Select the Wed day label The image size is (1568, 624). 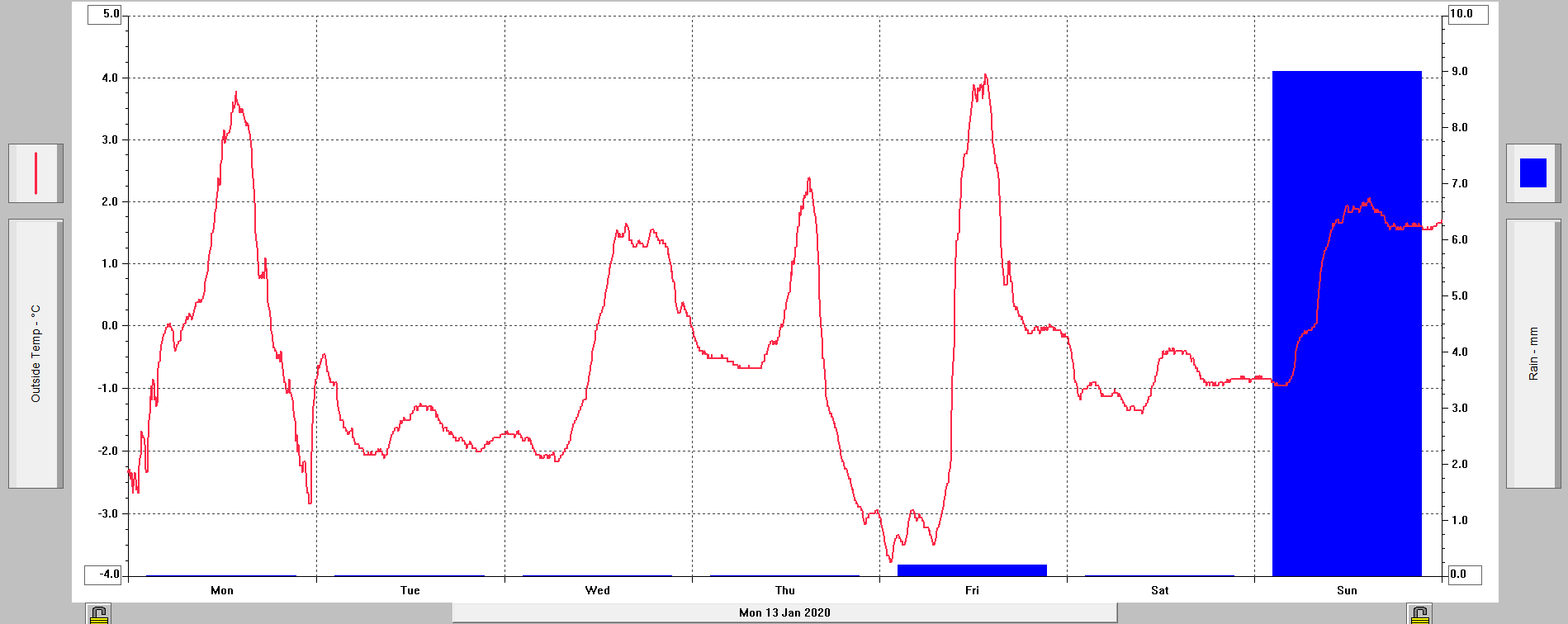tap(597, 590)
